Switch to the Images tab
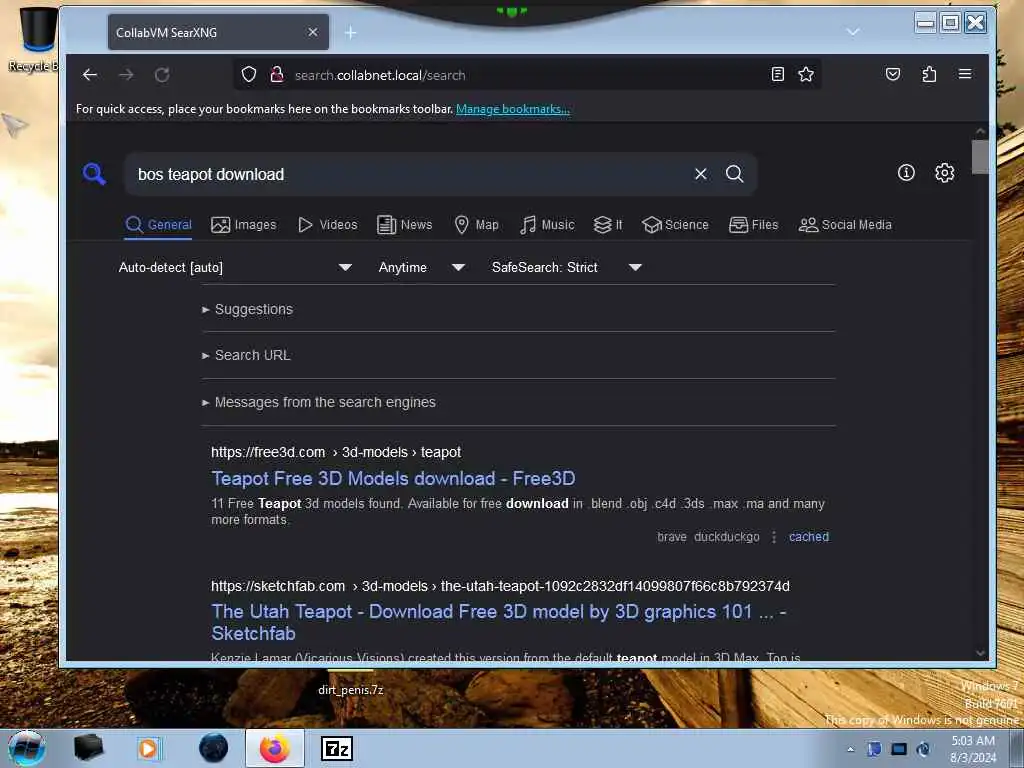This screenshot has height=768, width=1024. [x=244, y=225]
